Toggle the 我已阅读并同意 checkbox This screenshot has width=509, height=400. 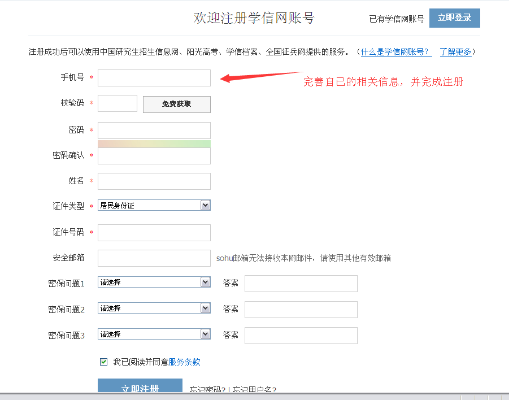(x=104, y=362)
